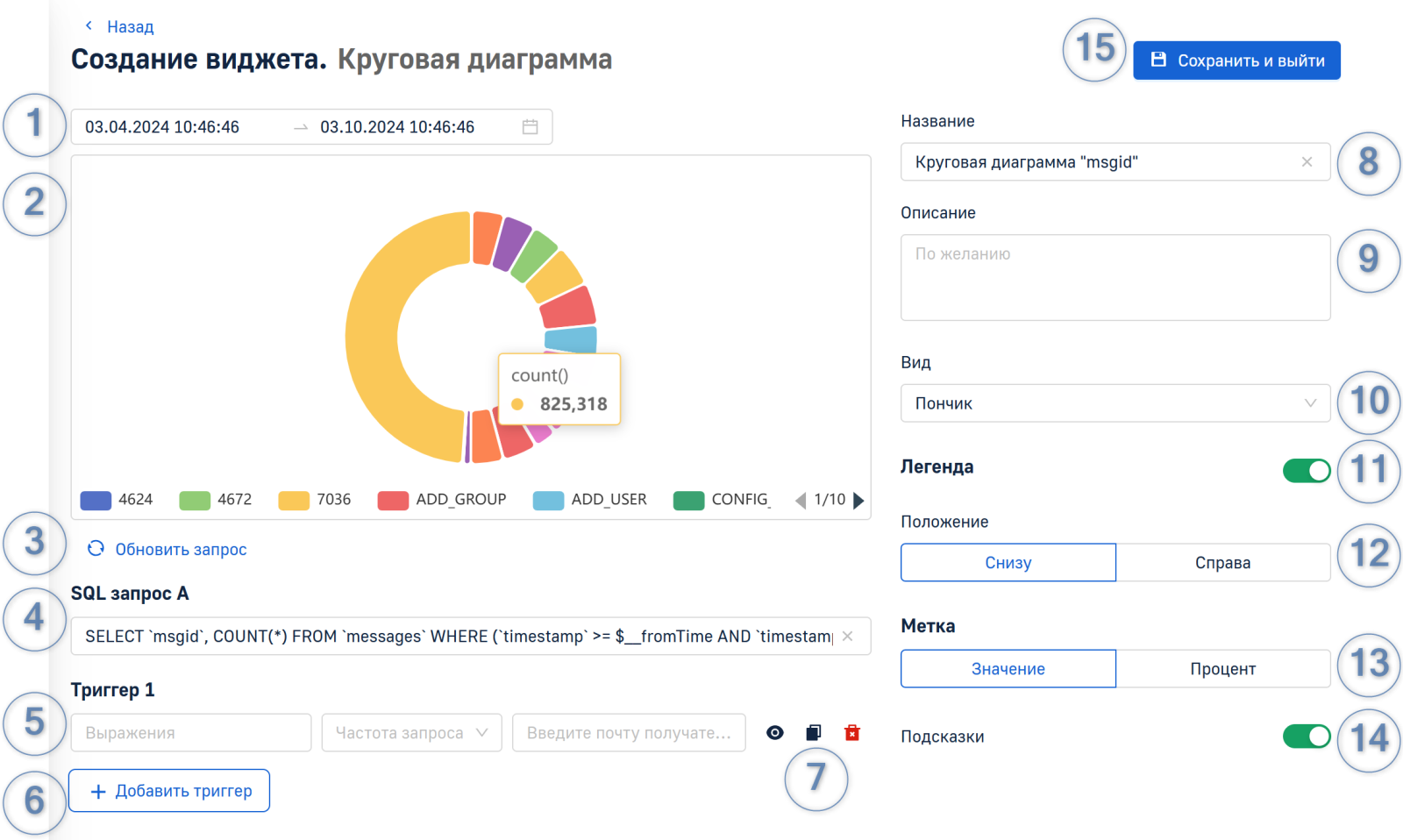Select Справа legend position
Image resolution: width=1403 pixels, height=840 pixels.
[x=1222, y=563]
